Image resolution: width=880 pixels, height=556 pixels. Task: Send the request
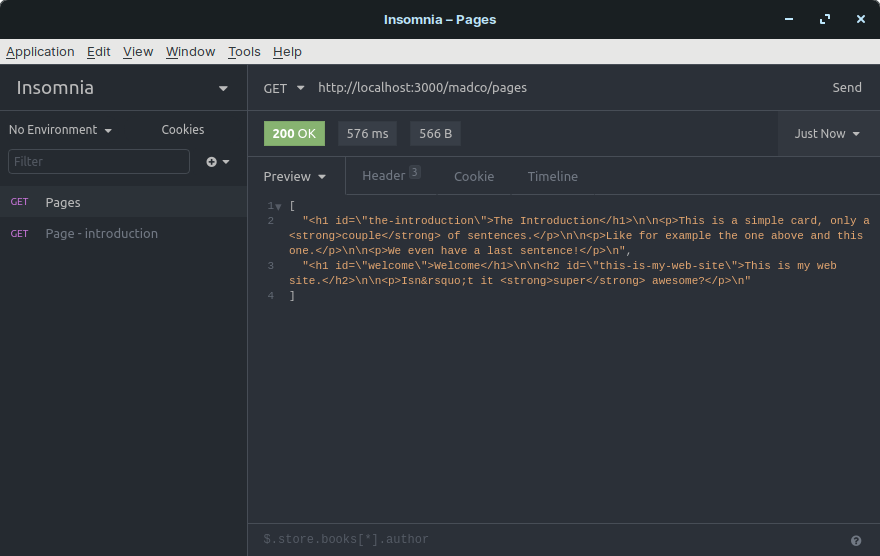point(847,88)
